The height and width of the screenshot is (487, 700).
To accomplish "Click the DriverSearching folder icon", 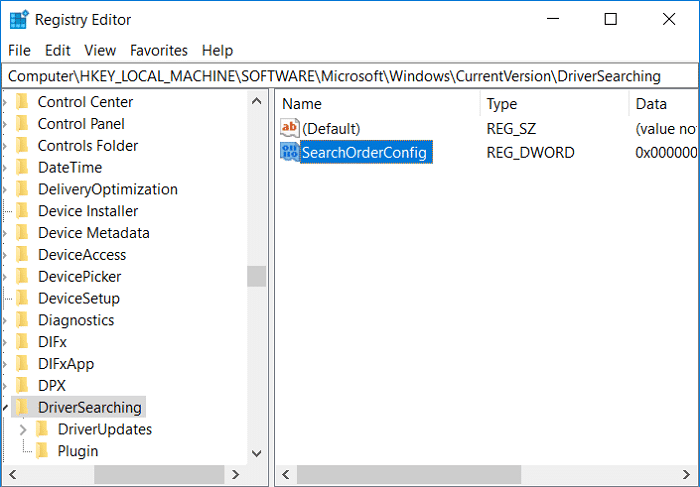I will [22, 408].
